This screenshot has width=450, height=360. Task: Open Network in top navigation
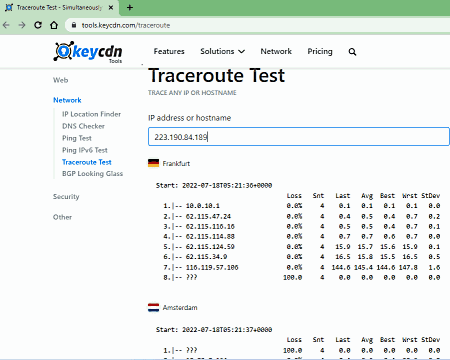(276, 51)
